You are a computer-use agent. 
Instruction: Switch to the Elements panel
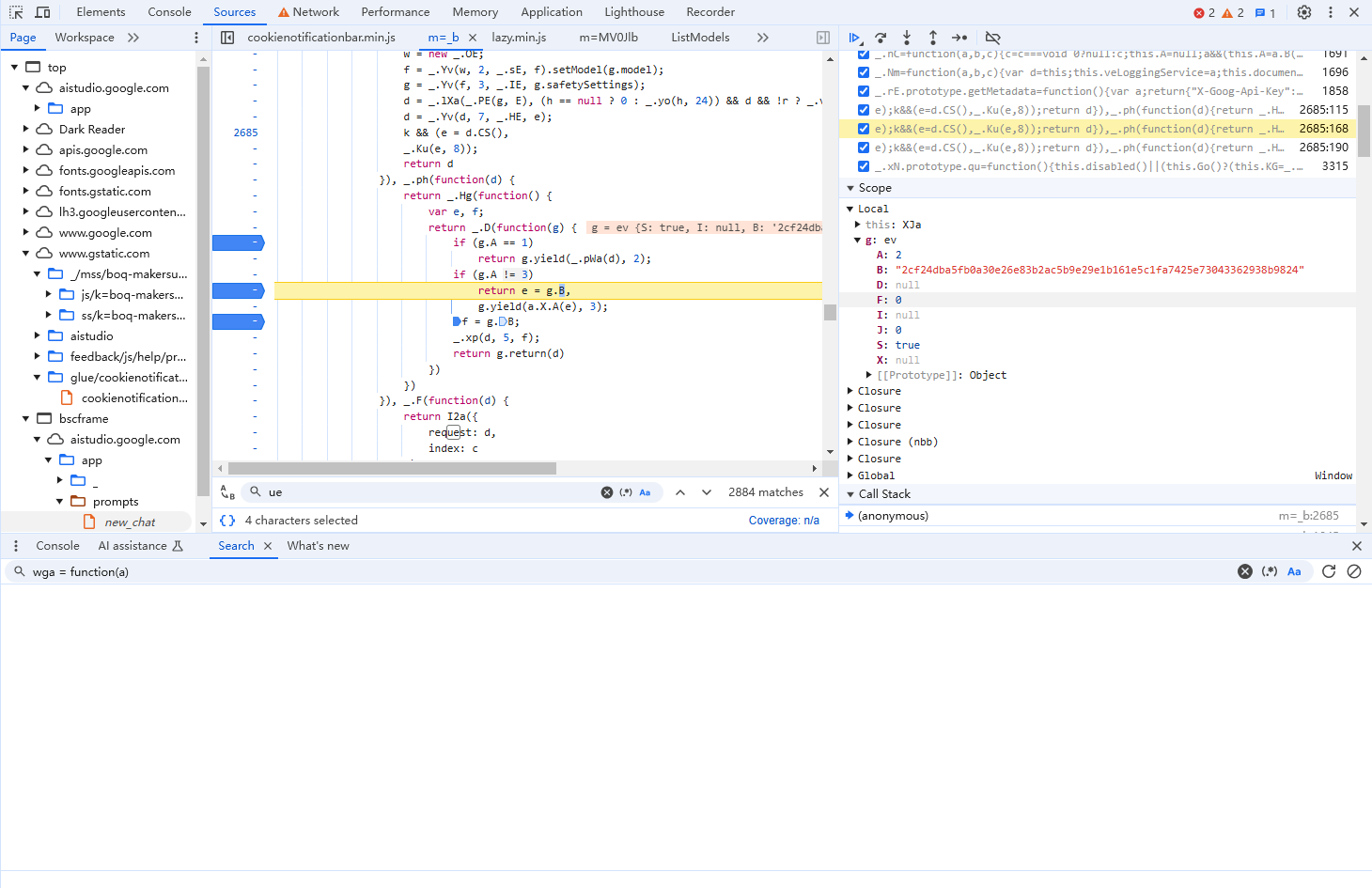click(101, 12)
